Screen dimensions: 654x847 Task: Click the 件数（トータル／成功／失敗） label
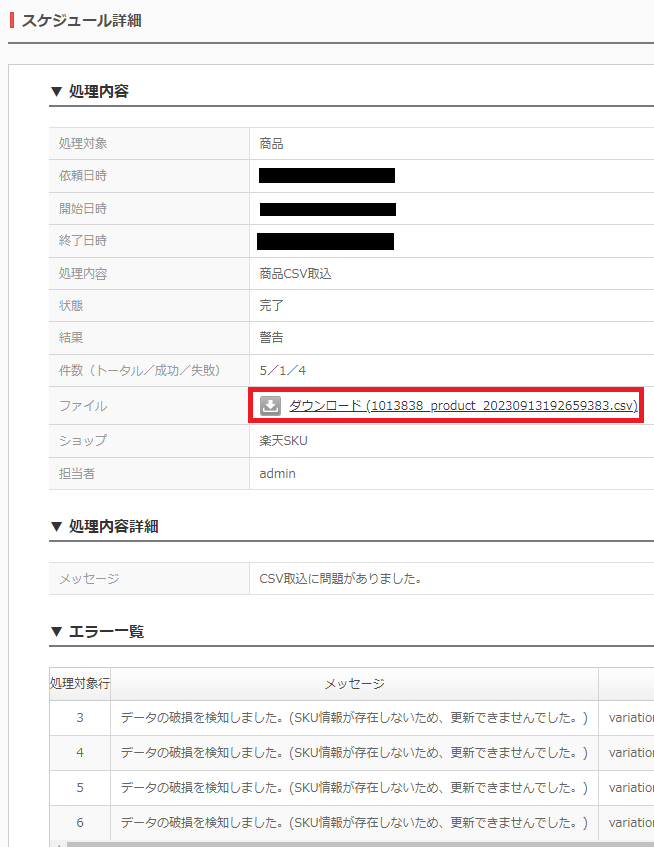coord(139,371)
